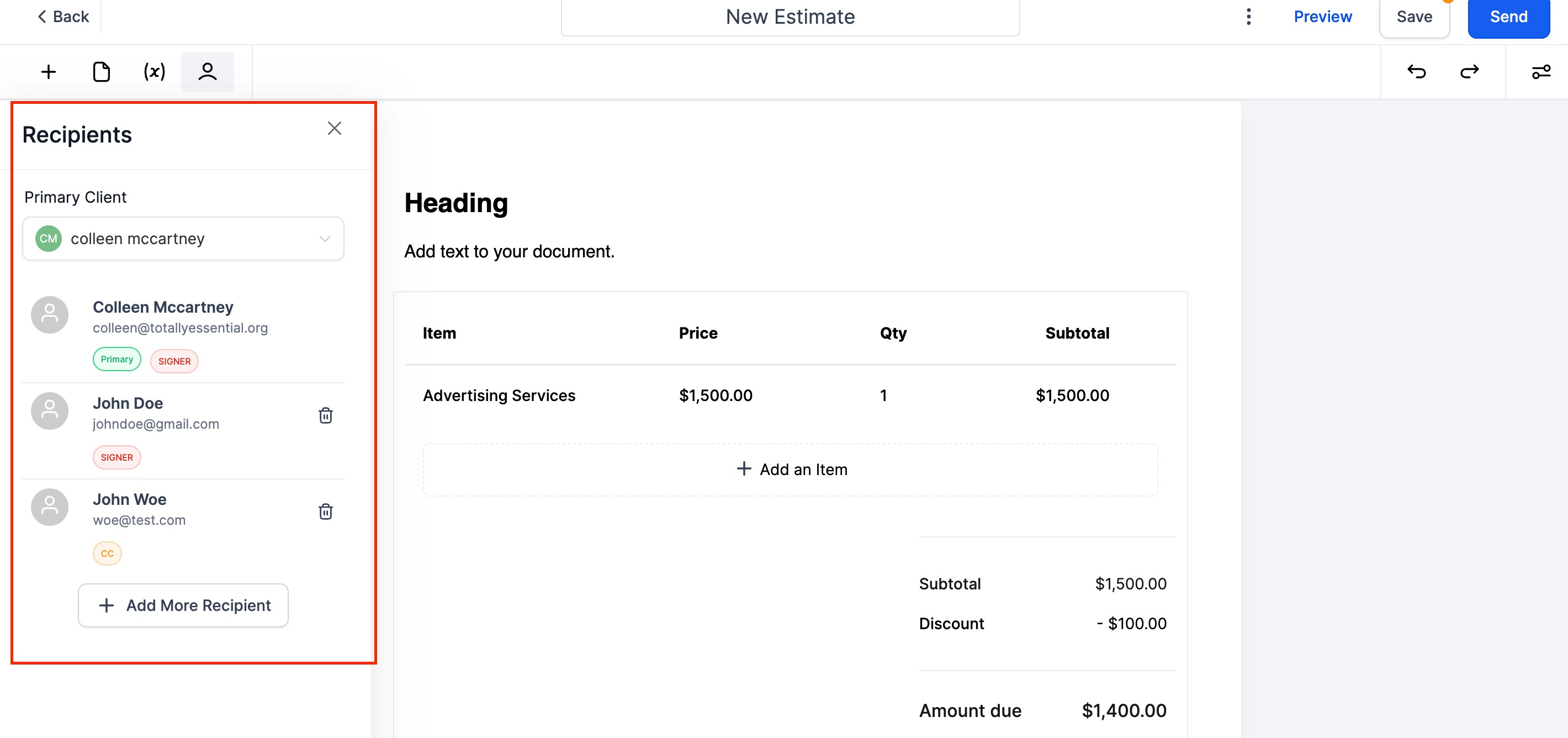Click the undo arrow icon
This screenshot has height=738, width=1568.
tap(1416, 72)
